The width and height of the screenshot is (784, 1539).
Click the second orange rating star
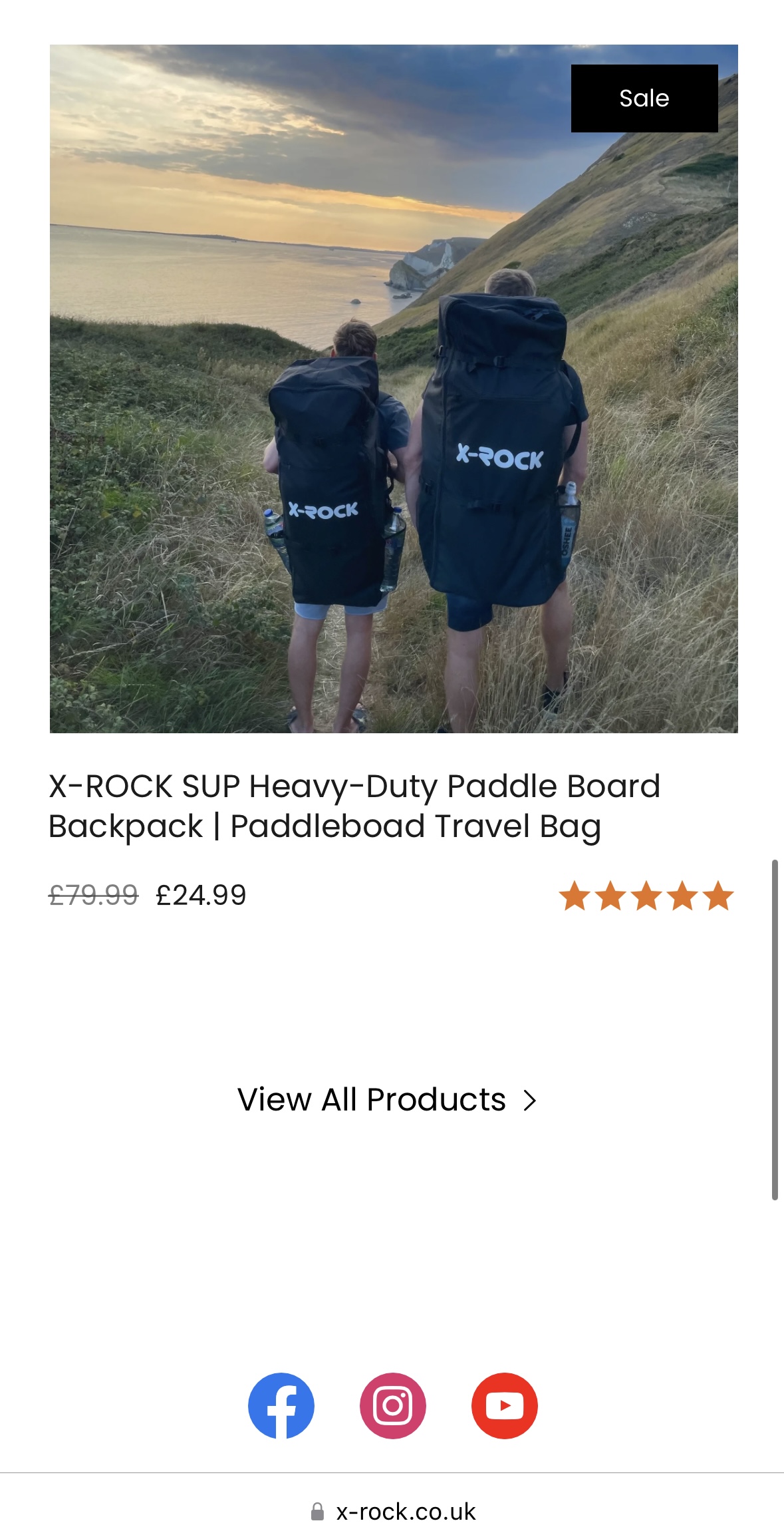[x=610, y=896]
